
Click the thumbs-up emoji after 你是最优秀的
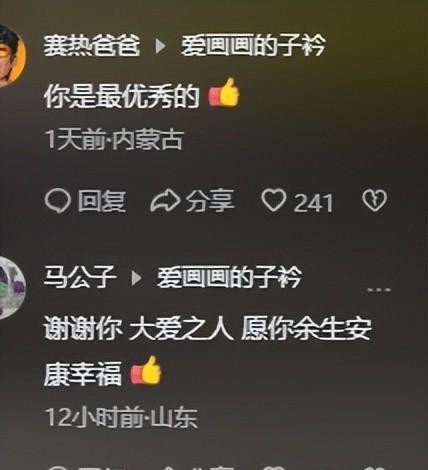(x=224, y=93)
